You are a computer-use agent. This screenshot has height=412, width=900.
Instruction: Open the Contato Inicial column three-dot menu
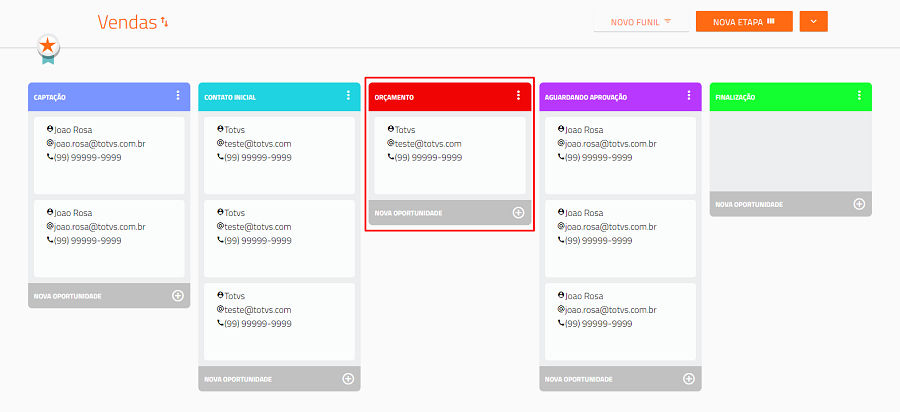348,95
